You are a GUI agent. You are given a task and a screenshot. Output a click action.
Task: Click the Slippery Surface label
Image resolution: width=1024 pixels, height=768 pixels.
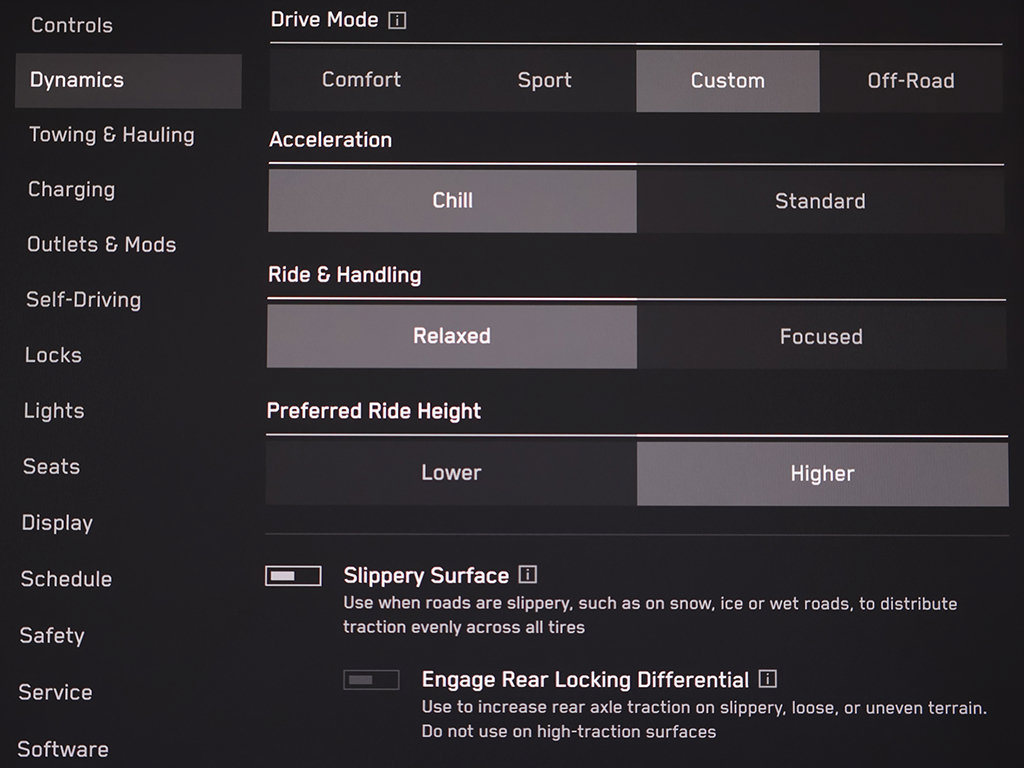pos(426,575)
